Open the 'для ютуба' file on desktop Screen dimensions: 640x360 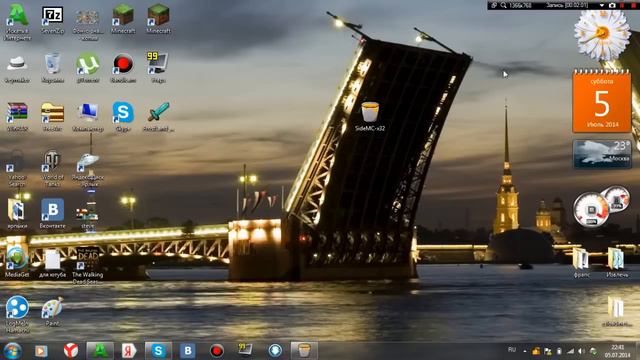(52, 261)
